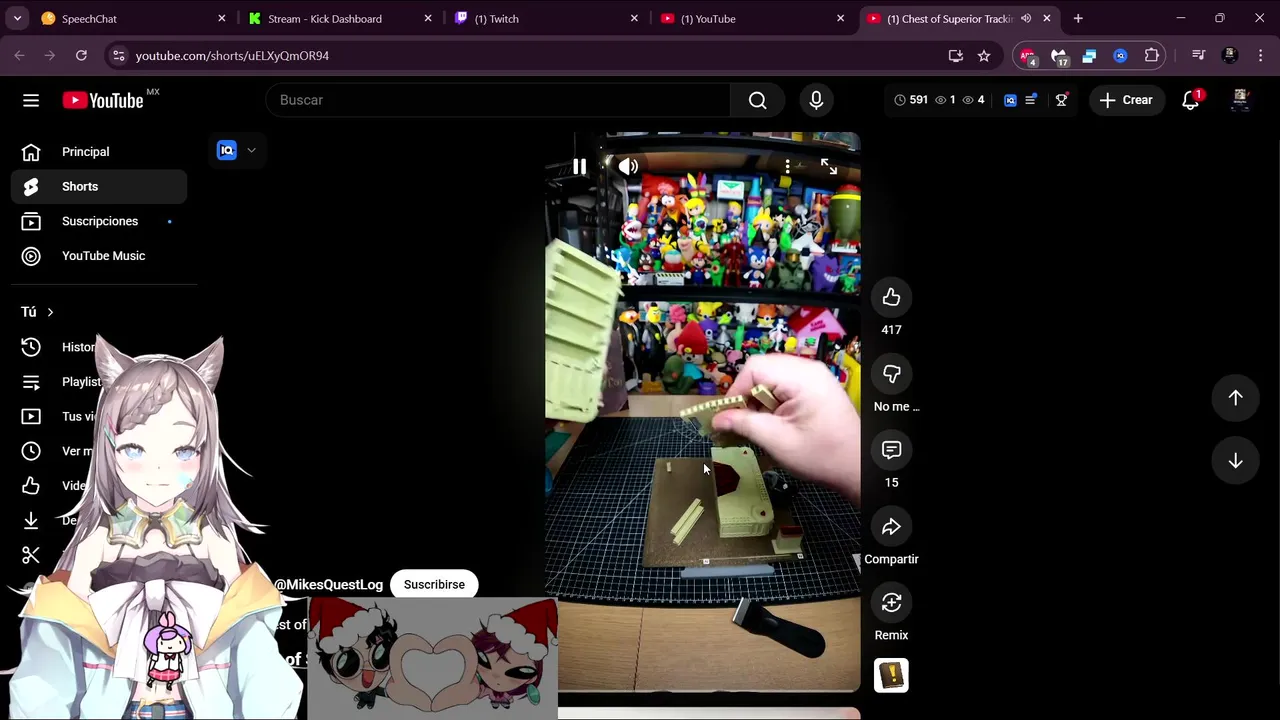1280x720 pixels.
Task: Click the Ver más tarde clock icon
Action: (x=31, y=451)
